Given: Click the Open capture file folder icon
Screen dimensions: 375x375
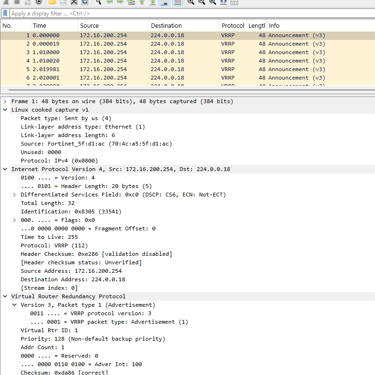Looking at the screenshot, I should (x=52, y=2).
